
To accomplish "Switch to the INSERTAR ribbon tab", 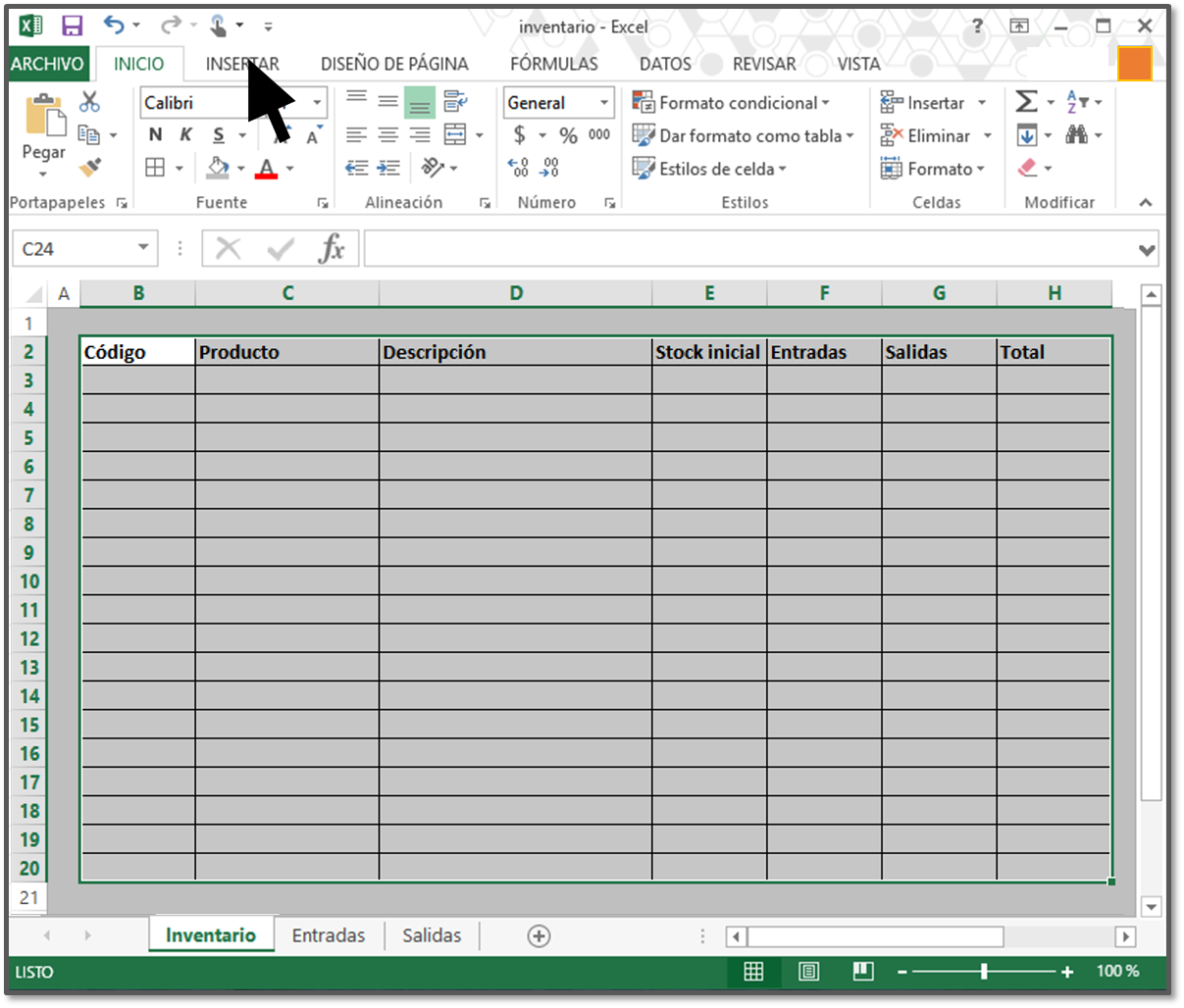I will click(242, 63).
